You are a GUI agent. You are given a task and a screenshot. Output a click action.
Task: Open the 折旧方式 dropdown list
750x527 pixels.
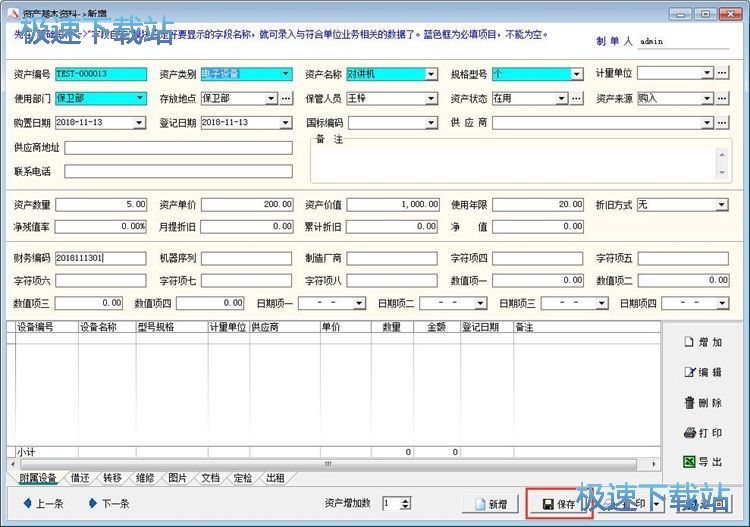pyautogui.click(x=721, y=205)
